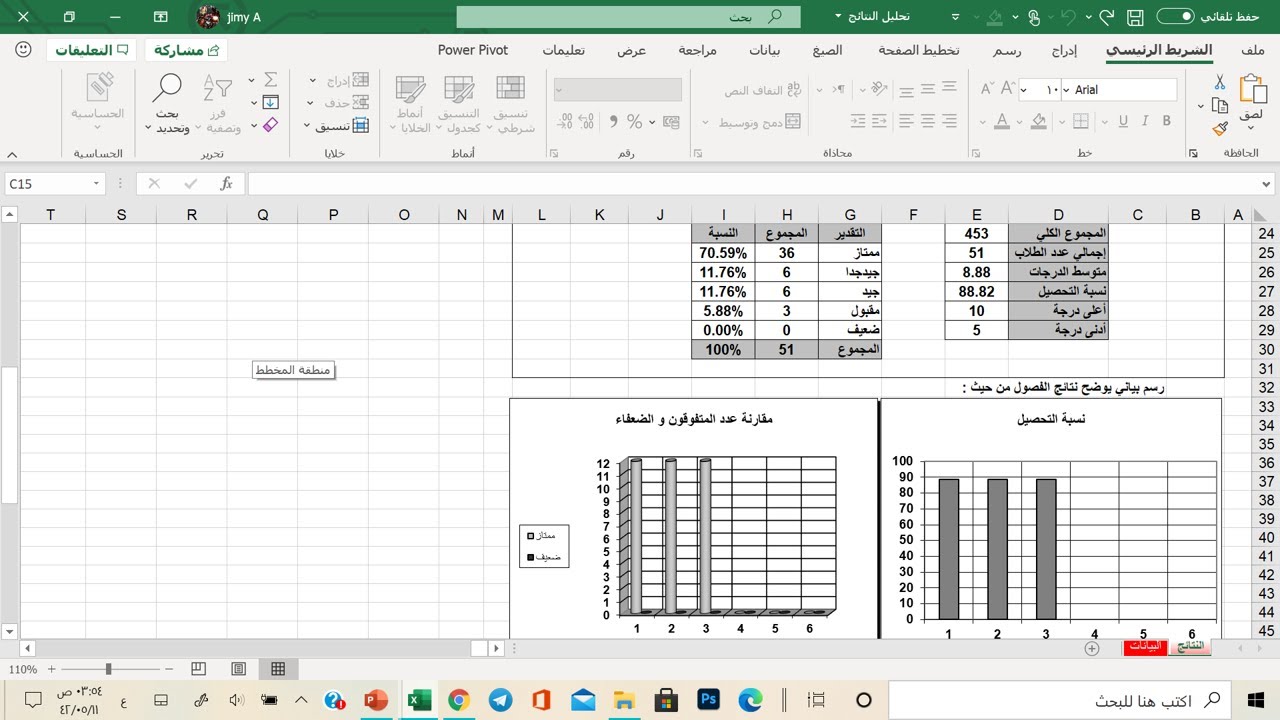Click the Redo arrow icon

pos(1106,17)
